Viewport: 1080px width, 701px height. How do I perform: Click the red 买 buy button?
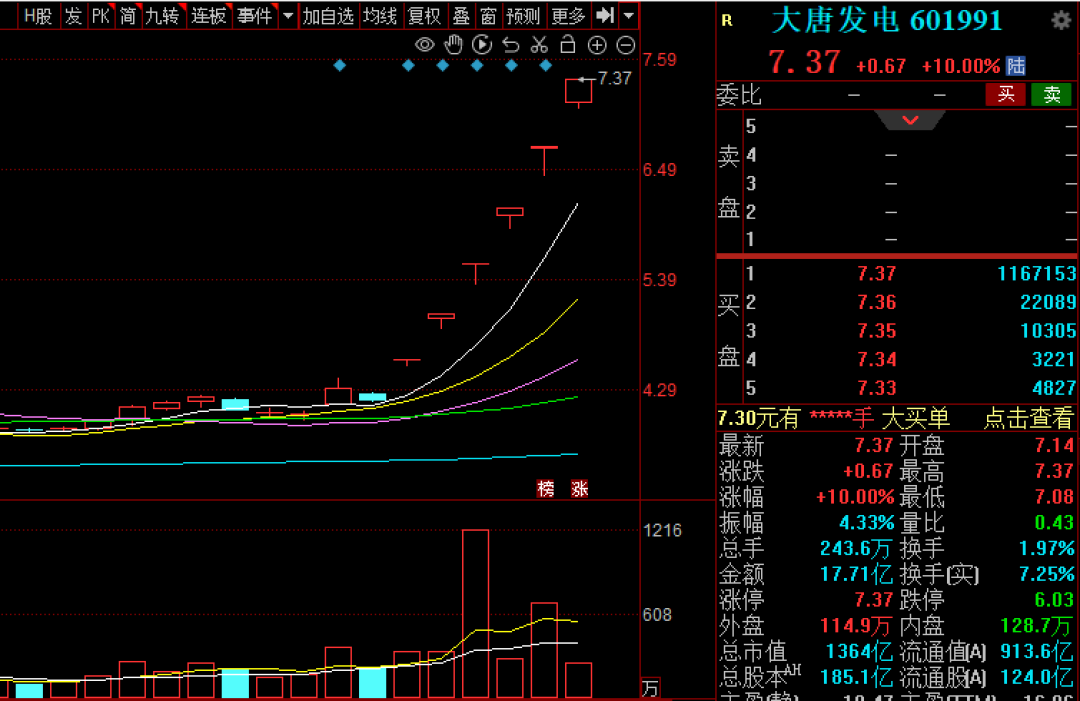1006,94
